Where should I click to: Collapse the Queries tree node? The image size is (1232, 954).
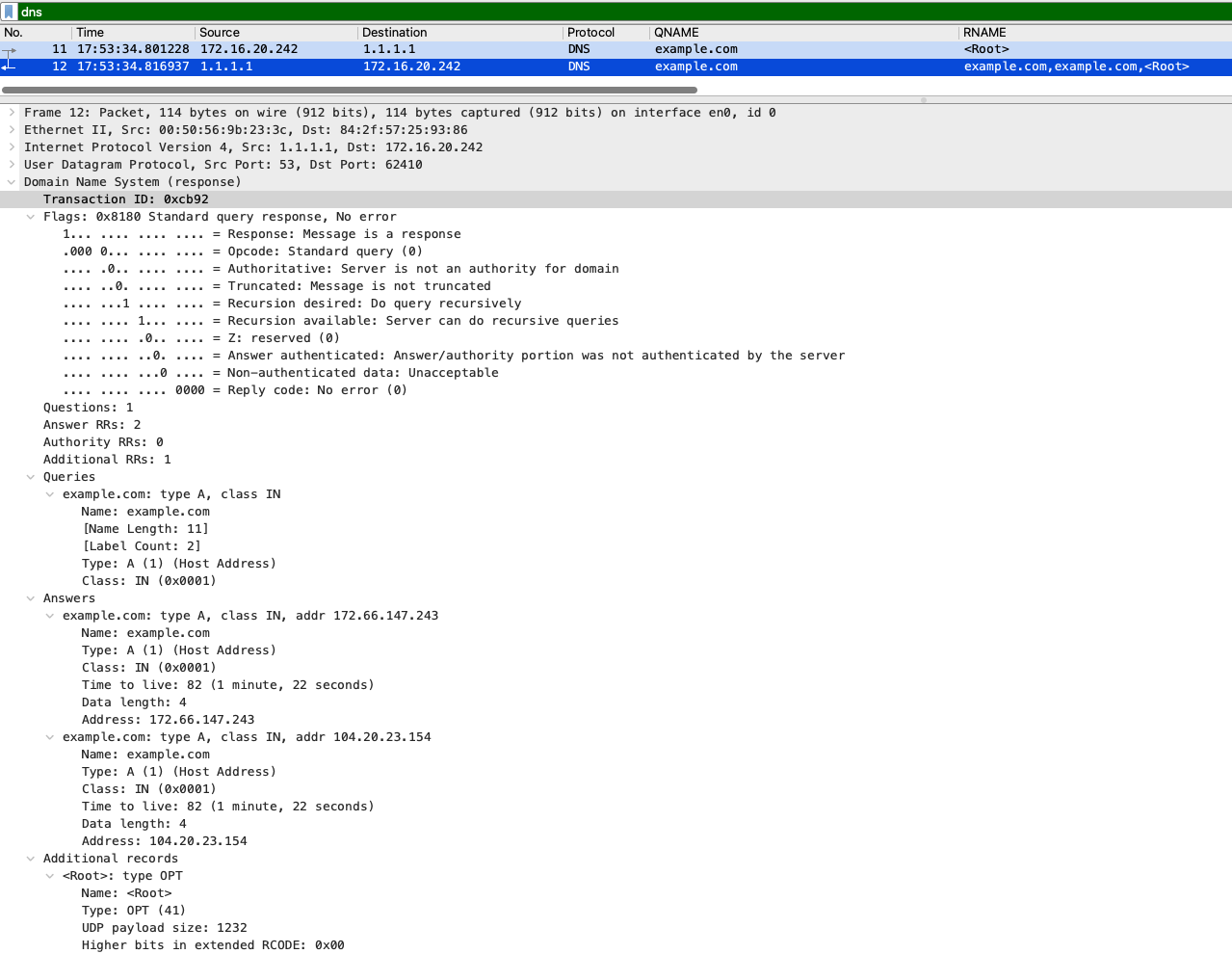[31, 477]
